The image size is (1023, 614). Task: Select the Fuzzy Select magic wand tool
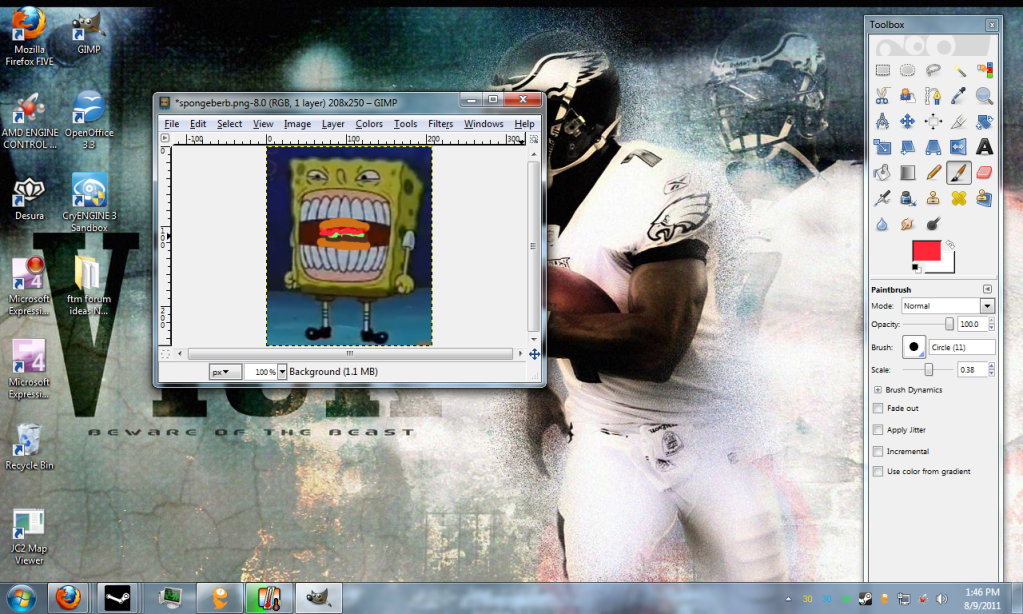(958, 70)
